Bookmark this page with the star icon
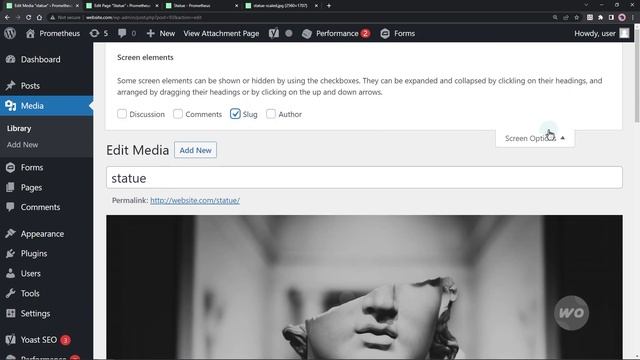This screenshot has width=640, height=360. click(x=576, y=18)
